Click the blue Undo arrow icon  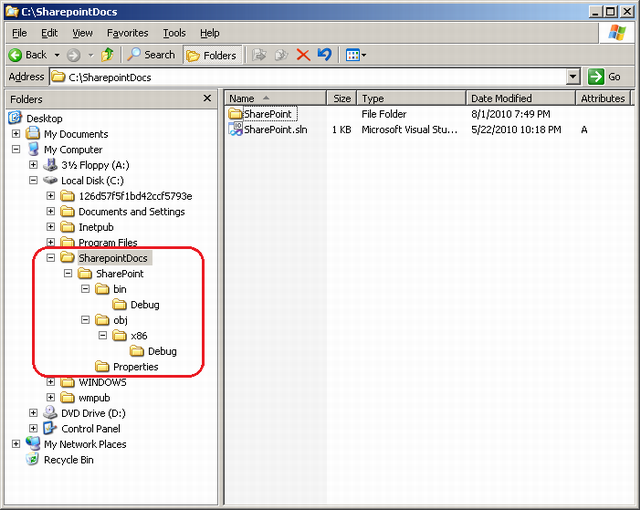324,54
